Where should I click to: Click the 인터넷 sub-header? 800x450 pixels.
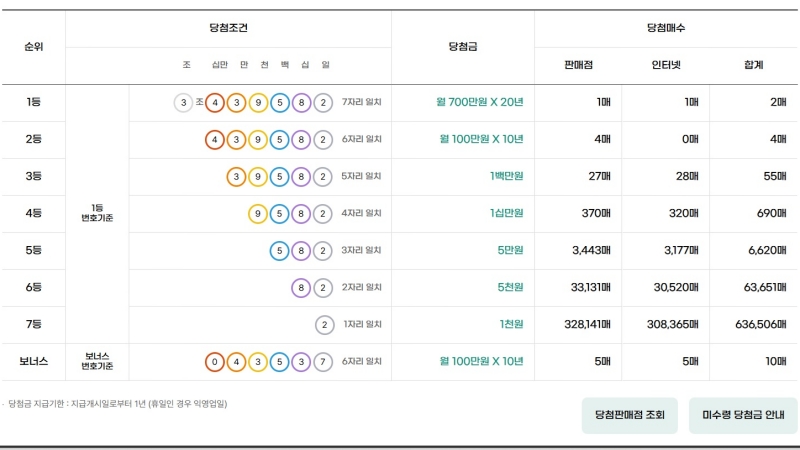pos(666,65)
